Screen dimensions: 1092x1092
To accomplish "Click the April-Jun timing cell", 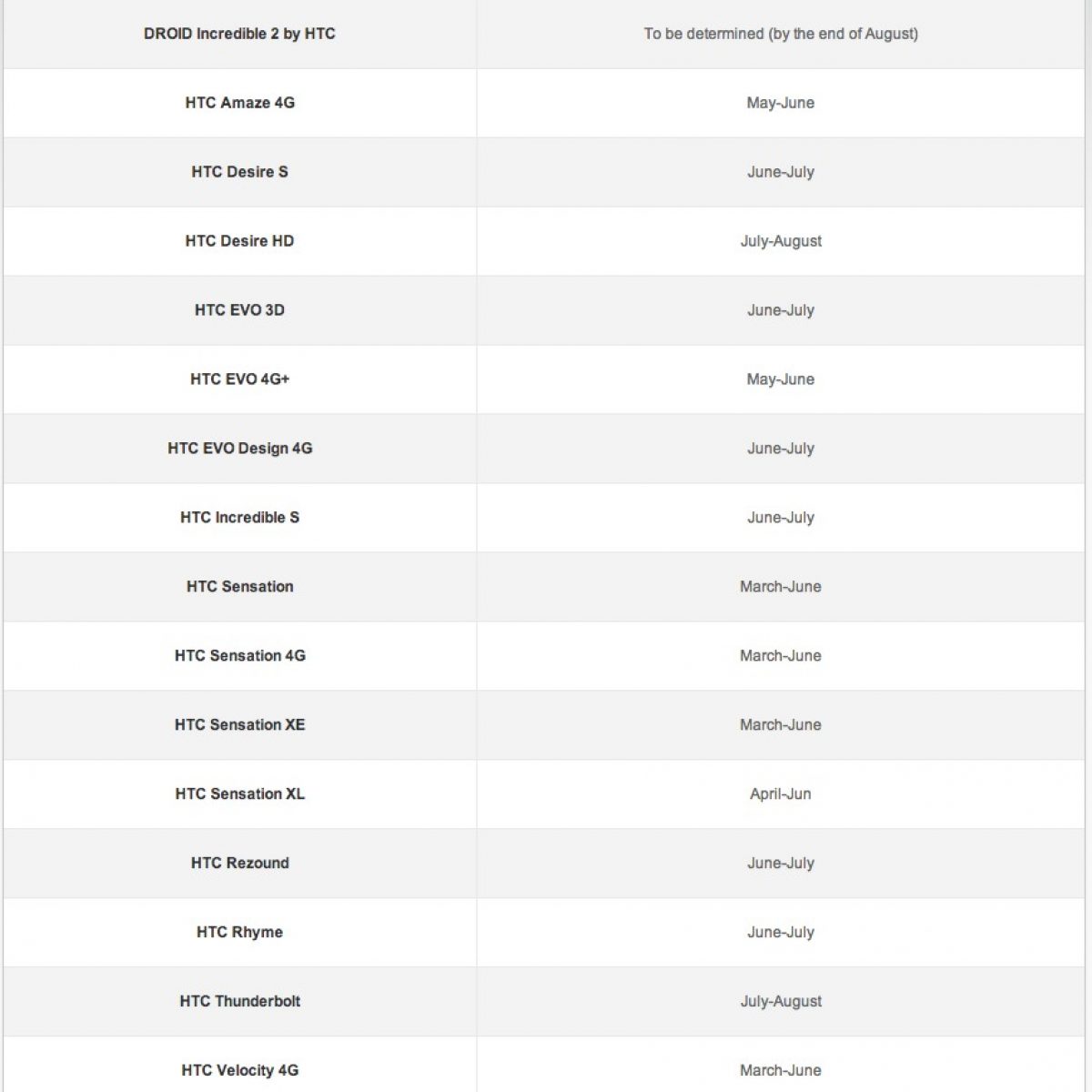I will coord(781,794).
